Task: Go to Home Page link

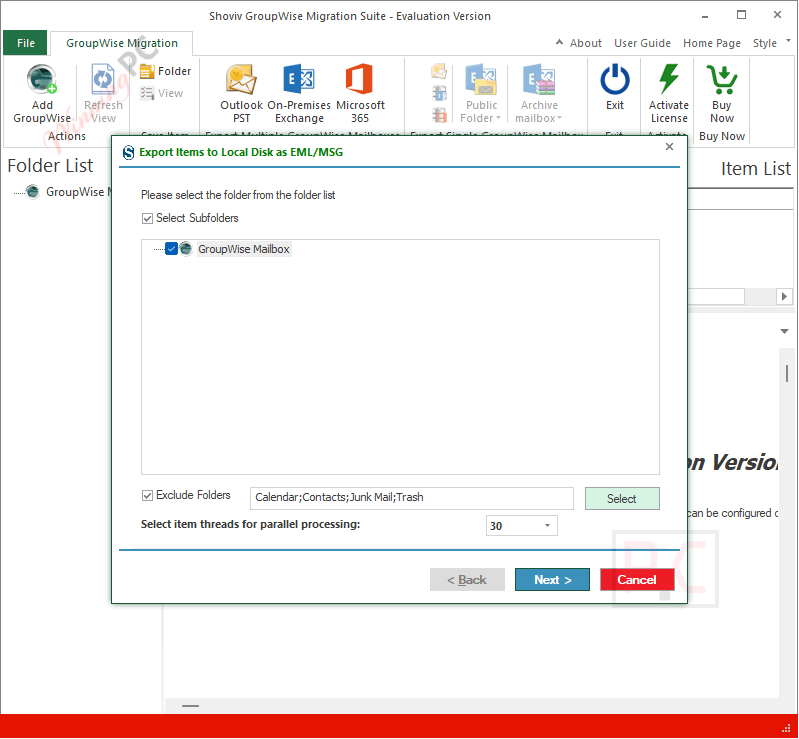Action: [711, 43]
